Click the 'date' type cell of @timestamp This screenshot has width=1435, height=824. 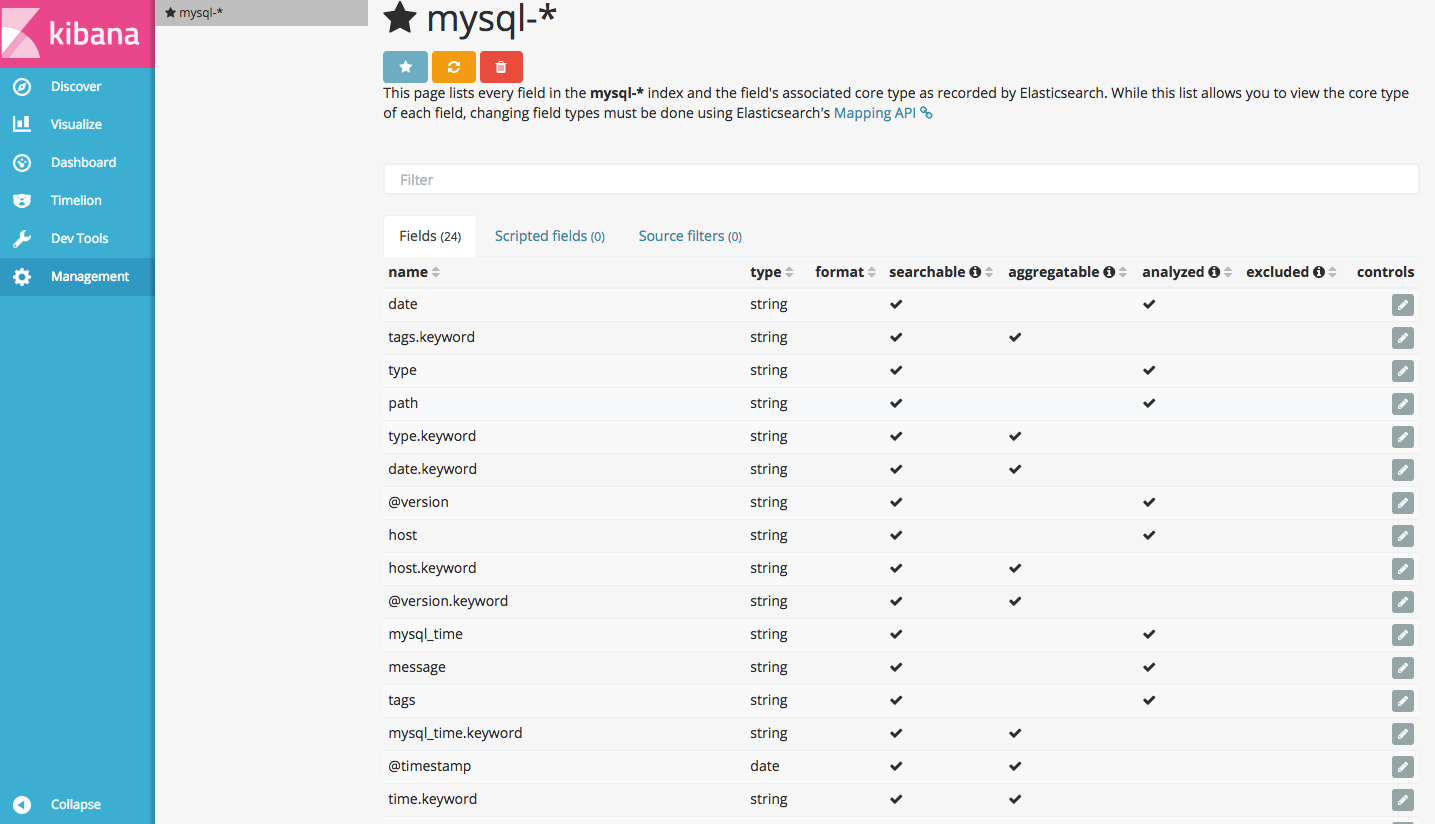point(764,766)
